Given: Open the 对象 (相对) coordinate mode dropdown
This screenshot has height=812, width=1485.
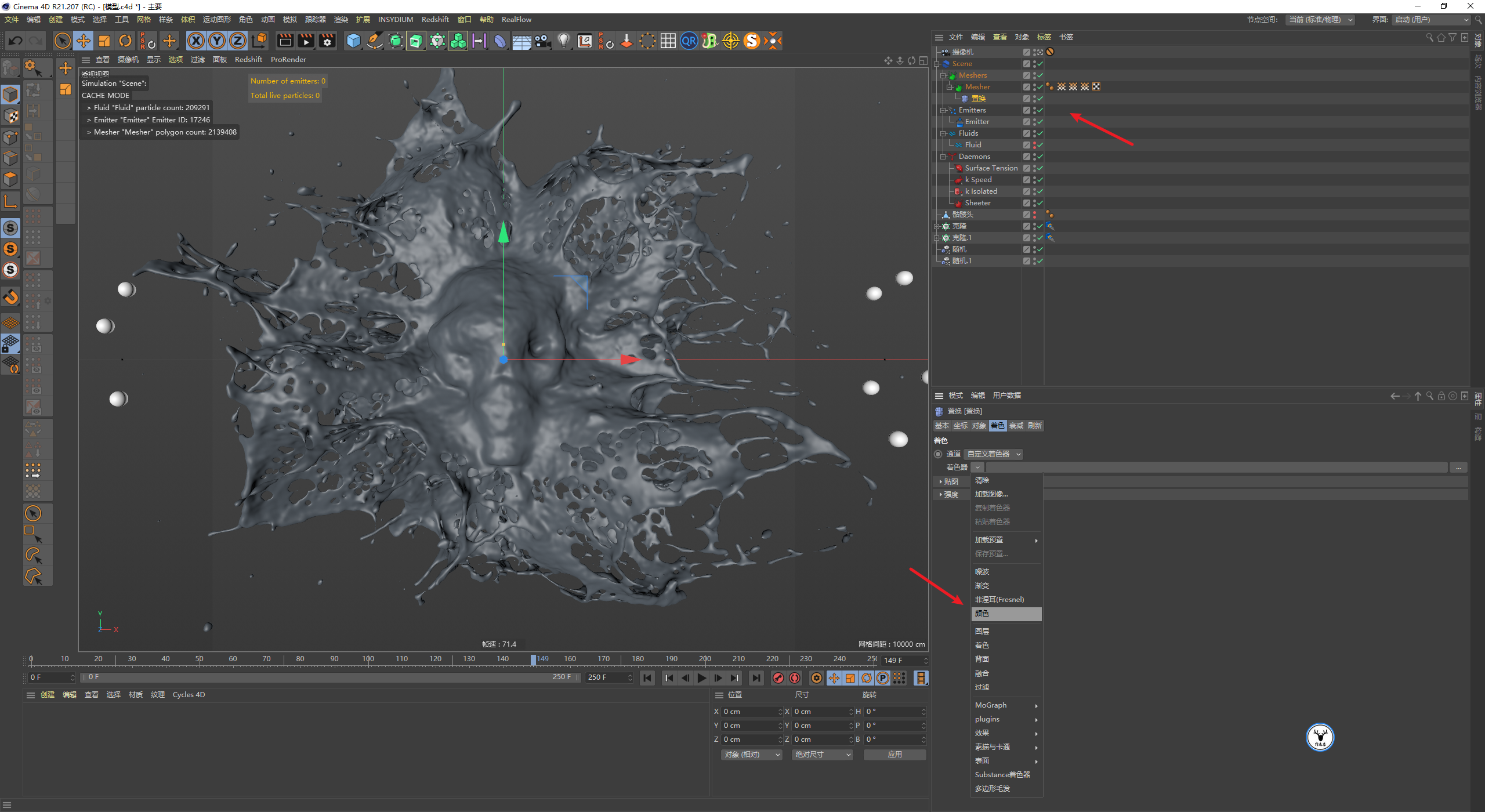Looking at the screenshot, I should 752,755.
